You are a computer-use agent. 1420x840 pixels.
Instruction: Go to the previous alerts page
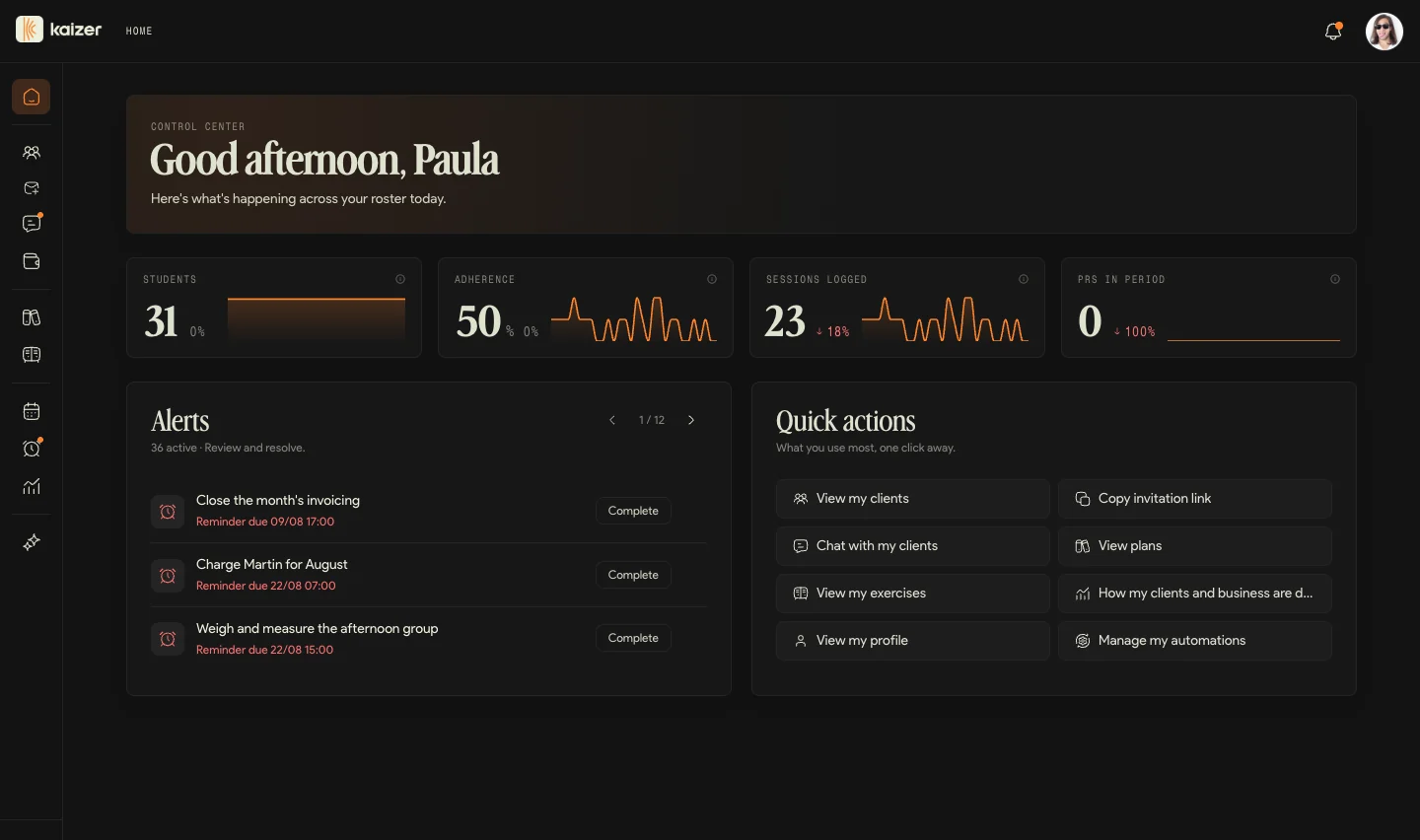(612, 420)
